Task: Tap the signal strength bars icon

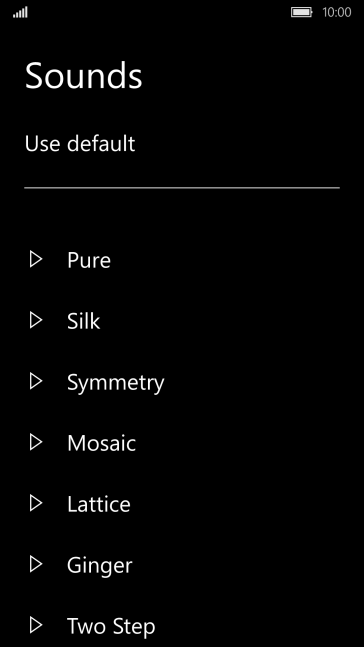Action: click(x=20, y=12)
